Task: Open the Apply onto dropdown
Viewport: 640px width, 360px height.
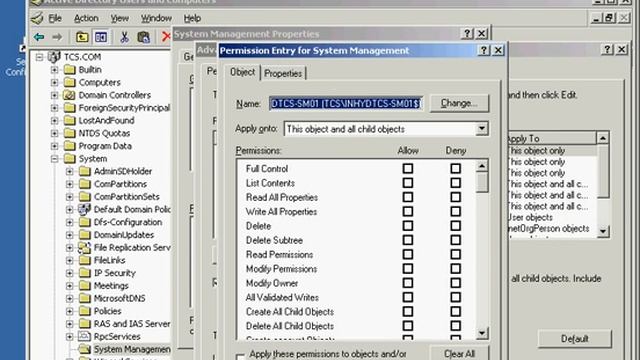Action: 482,129
